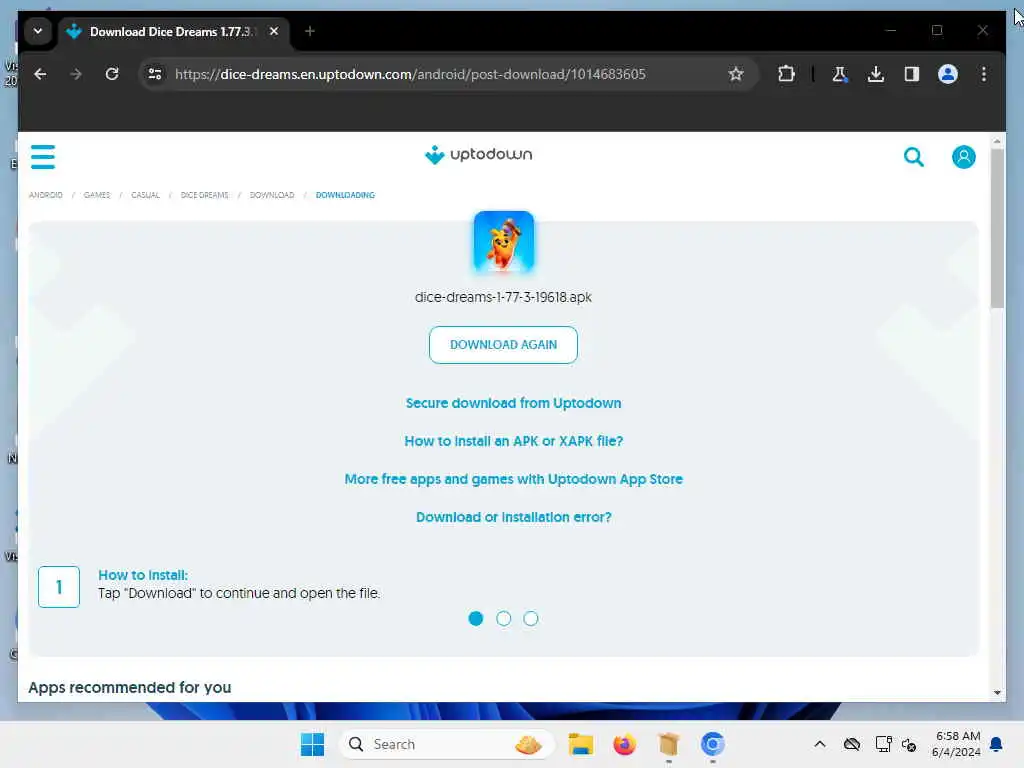Open File Explorer from the taskbar
This screenshot has width=1024, height=768.
click(581, 744)
